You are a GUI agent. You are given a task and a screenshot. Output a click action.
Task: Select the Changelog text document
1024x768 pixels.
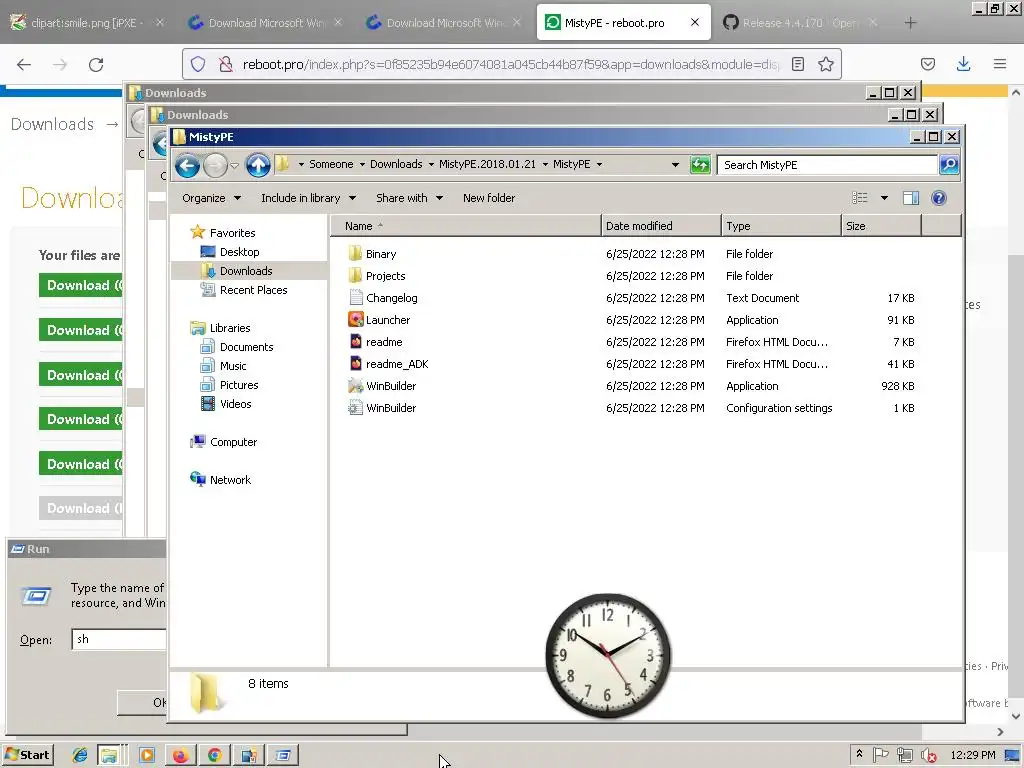[x=383, y=298]
